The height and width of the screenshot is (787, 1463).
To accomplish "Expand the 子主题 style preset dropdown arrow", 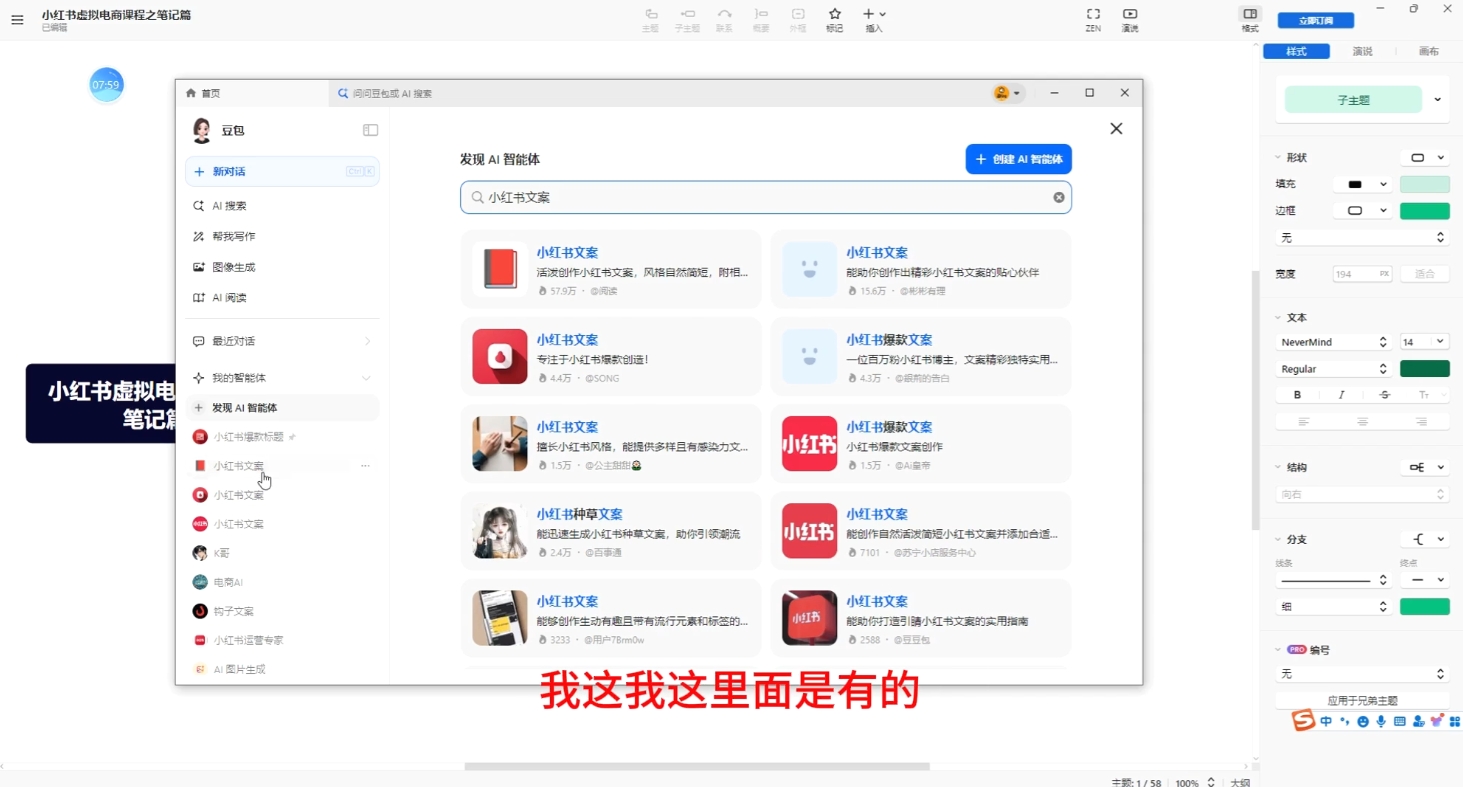I will coord(1438,99).
